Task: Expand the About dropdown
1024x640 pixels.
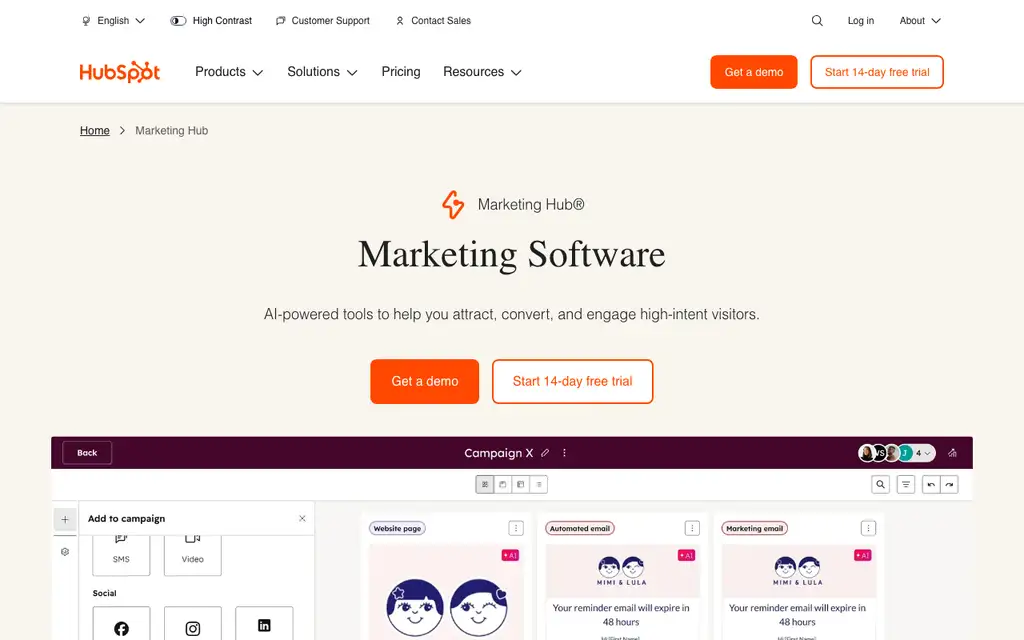Action: [x=920, y=21]
